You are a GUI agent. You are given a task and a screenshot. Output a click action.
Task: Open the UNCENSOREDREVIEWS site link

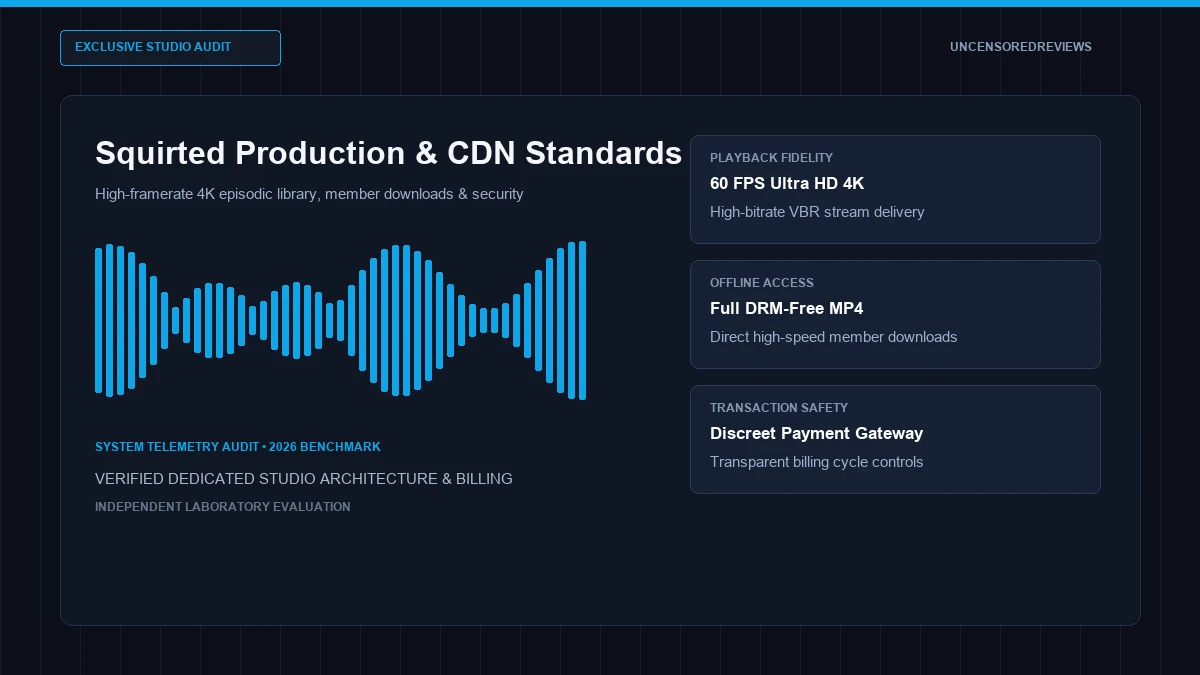coord(1020,47)
